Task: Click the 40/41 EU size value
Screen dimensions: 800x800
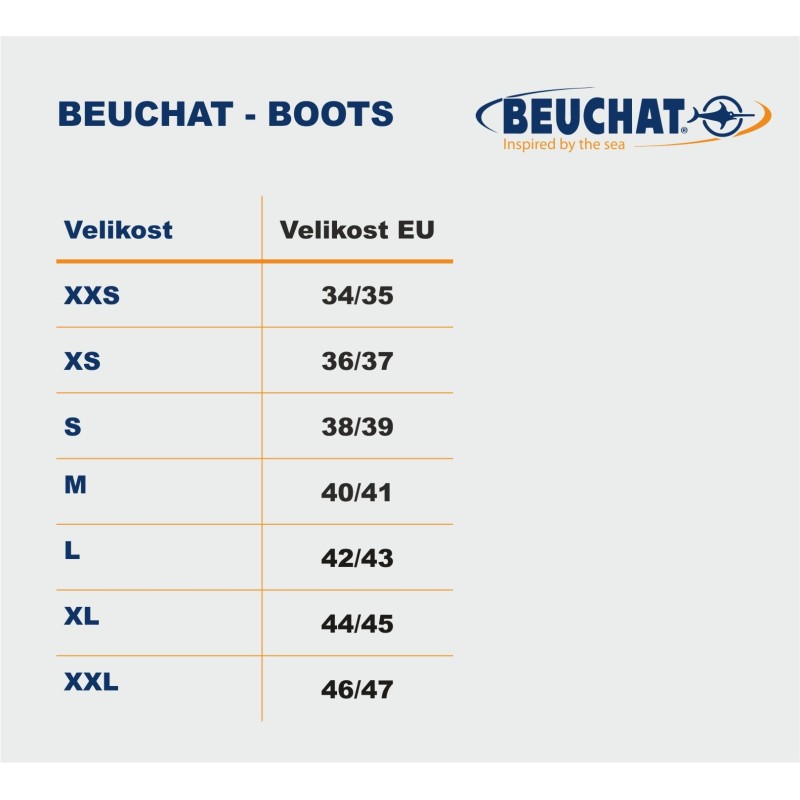Action: click(357, 492)
